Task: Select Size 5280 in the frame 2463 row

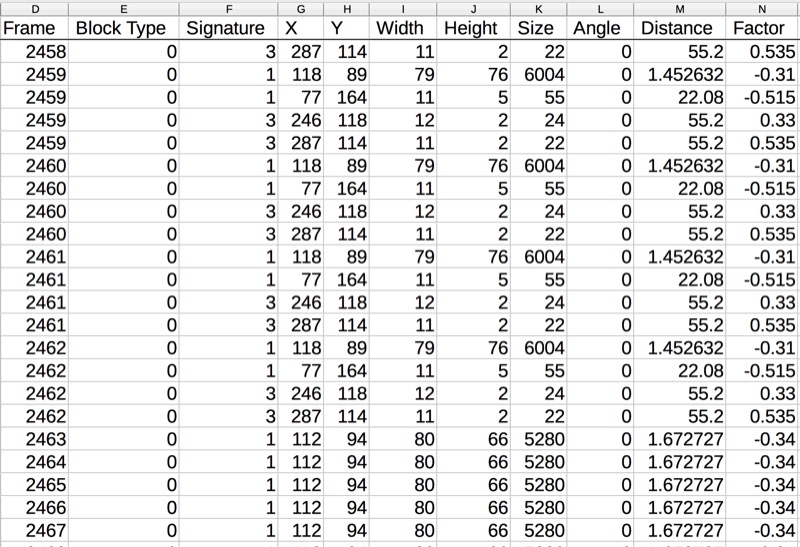Action: pyautogui.click(x=538, y=439)
